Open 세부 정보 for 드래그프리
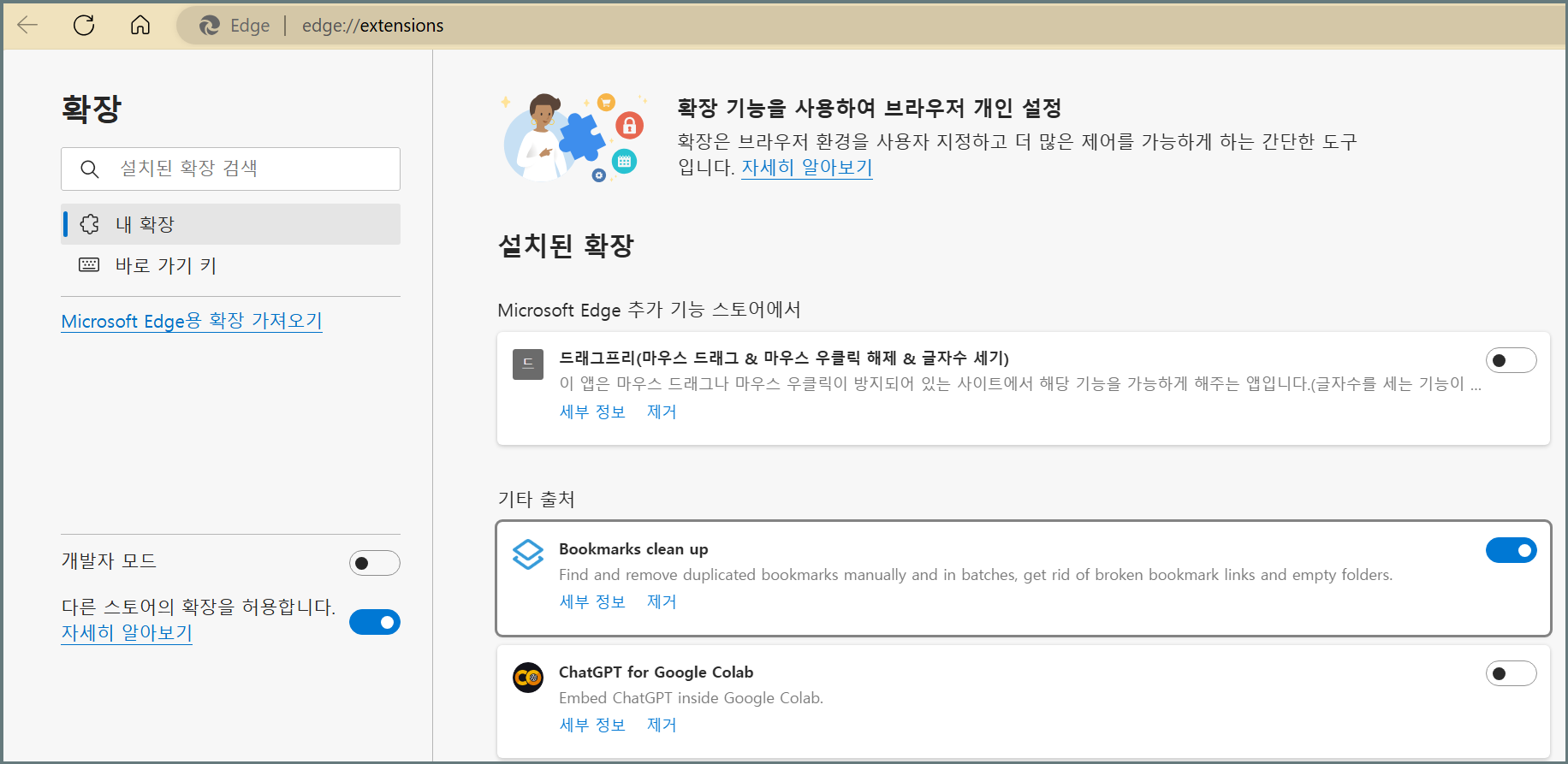Viewport: 1568px width, 764px height. click(592, 412)
